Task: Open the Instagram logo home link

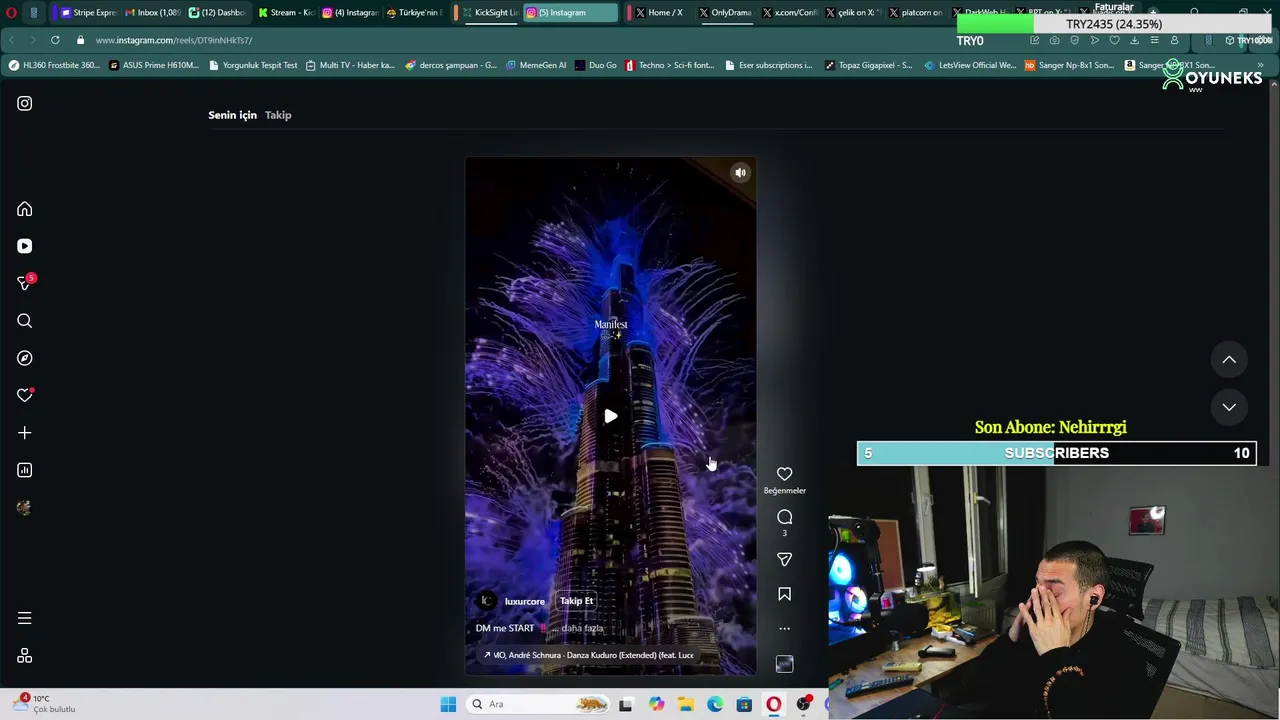Action: (x=25, y=103)
